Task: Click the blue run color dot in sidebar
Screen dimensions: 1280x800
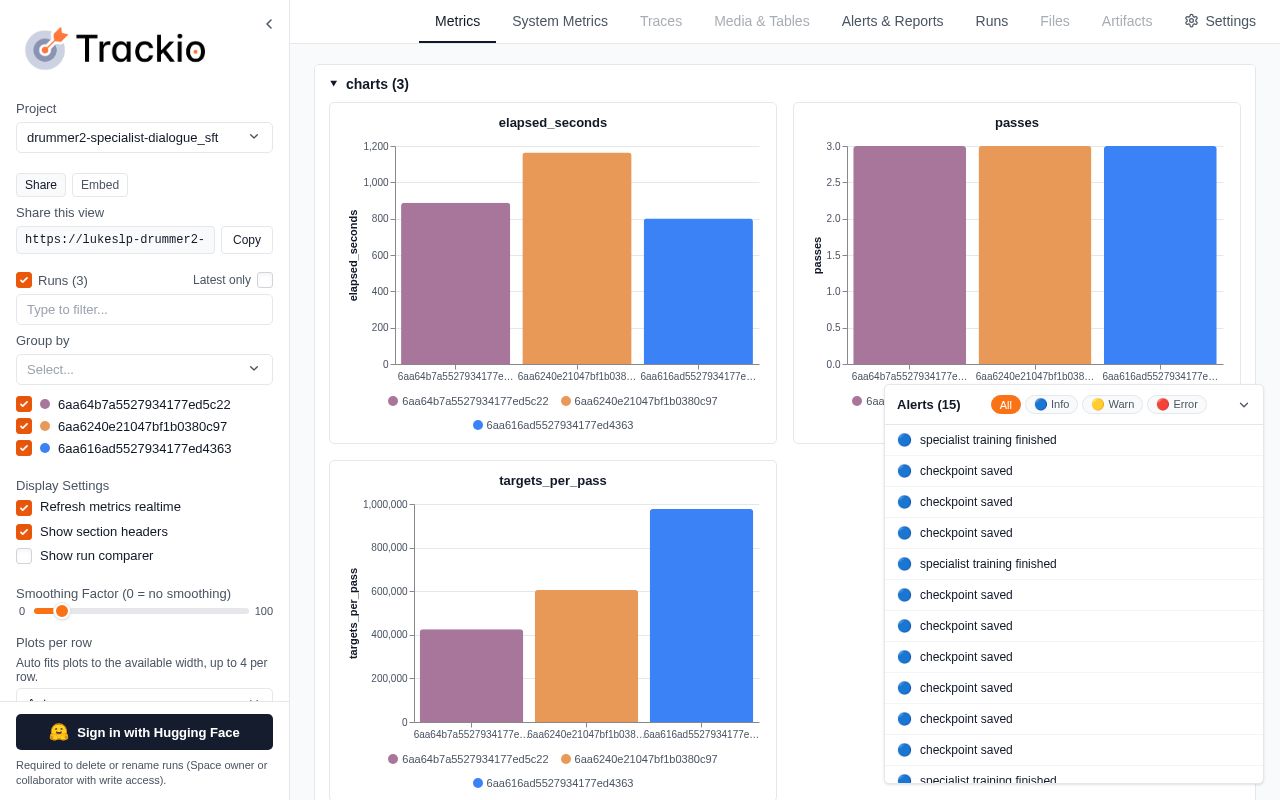Action: [x=45, y=448]
